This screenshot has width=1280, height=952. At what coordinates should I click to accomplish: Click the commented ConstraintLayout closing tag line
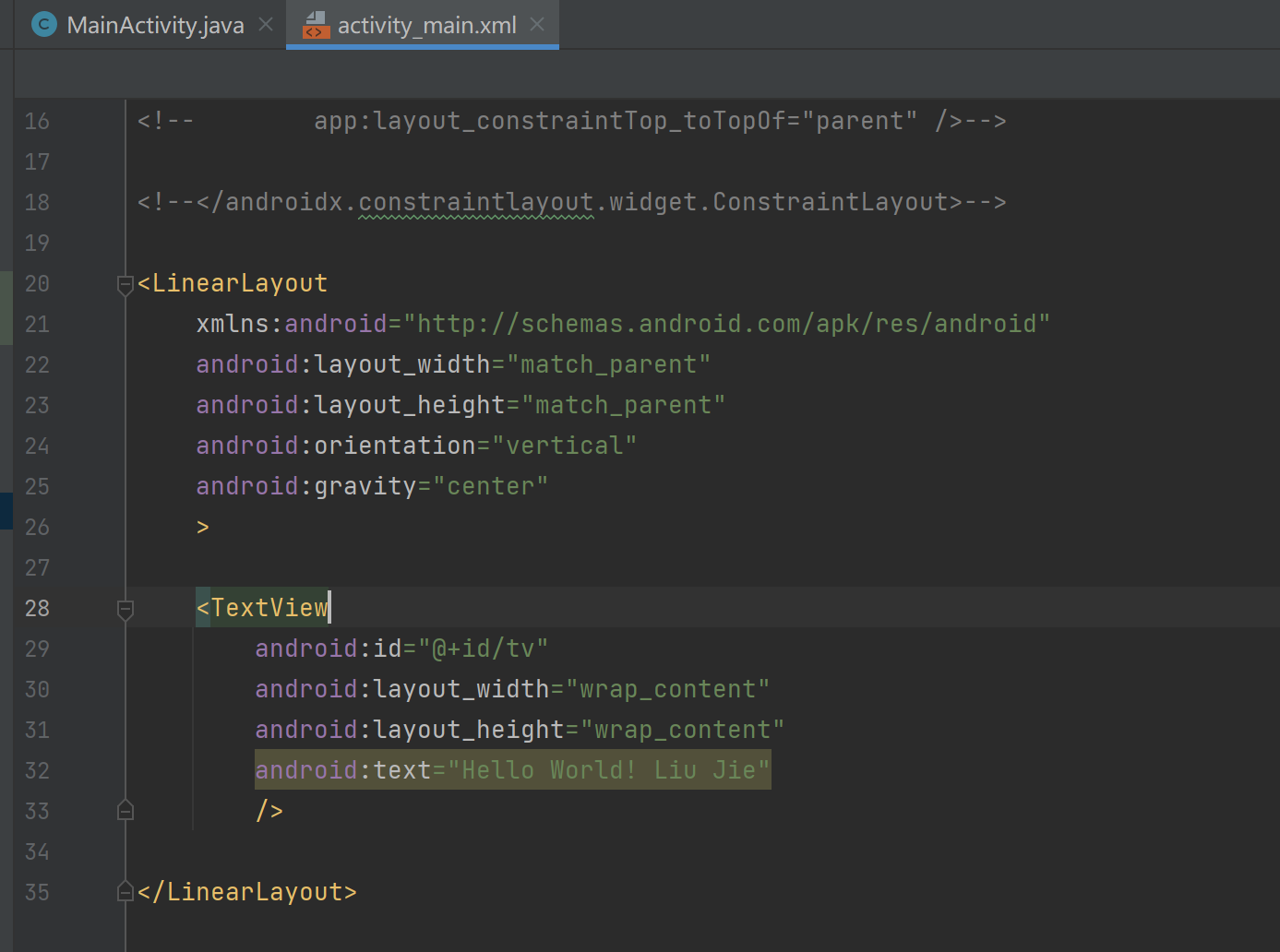coord(571,202)
